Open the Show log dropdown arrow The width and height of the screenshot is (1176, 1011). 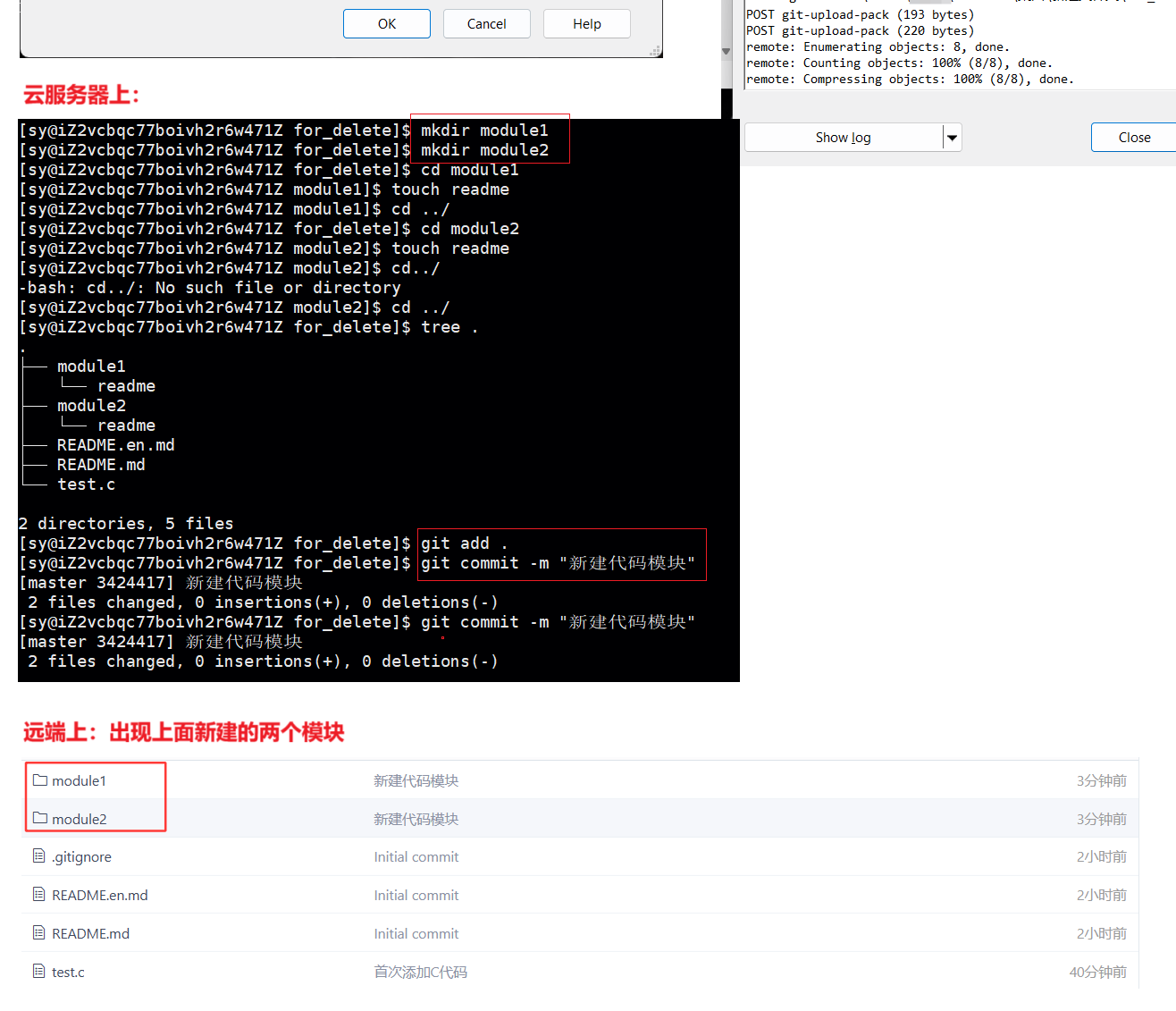pos(953,138)
